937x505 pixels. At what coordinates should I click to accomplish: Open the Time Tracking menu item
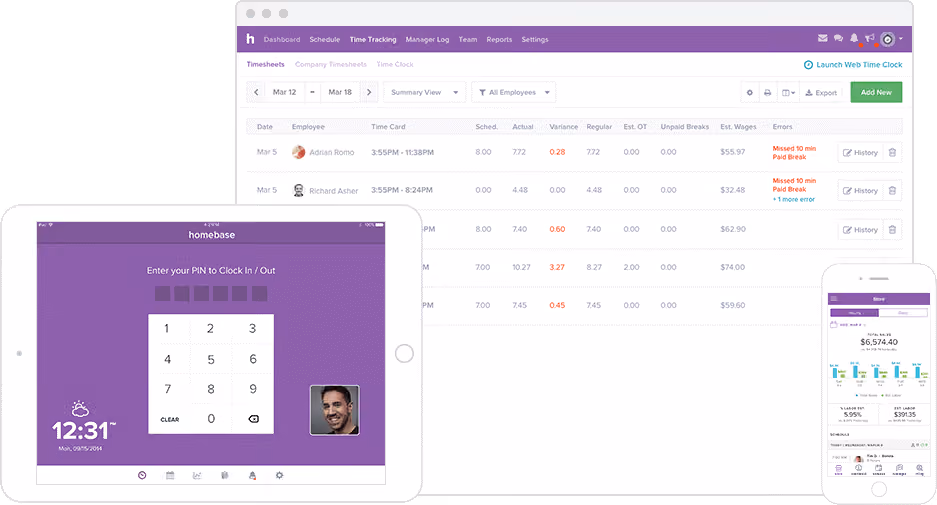(373, 39)
